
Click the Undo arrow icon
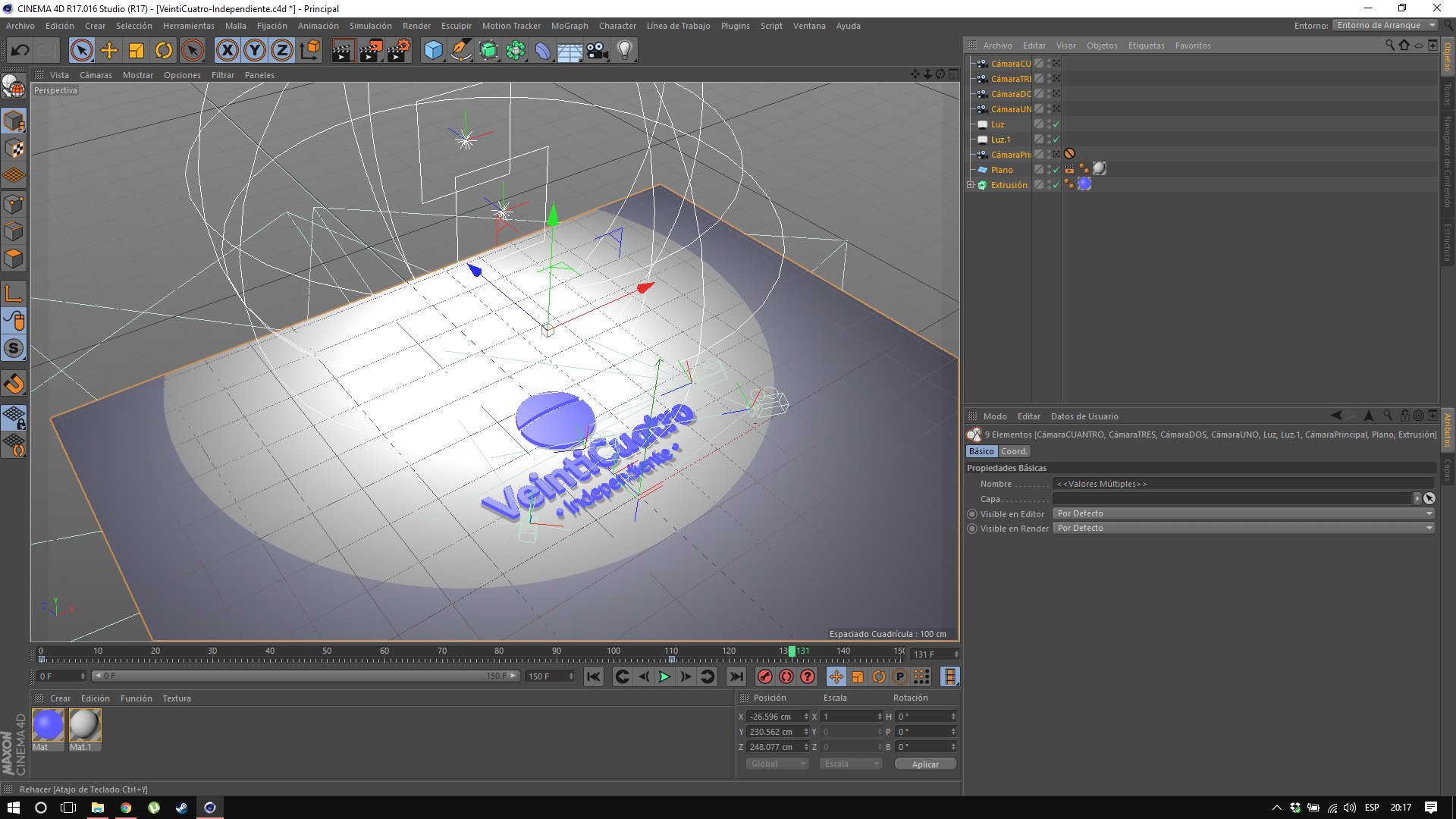(20, 51)
